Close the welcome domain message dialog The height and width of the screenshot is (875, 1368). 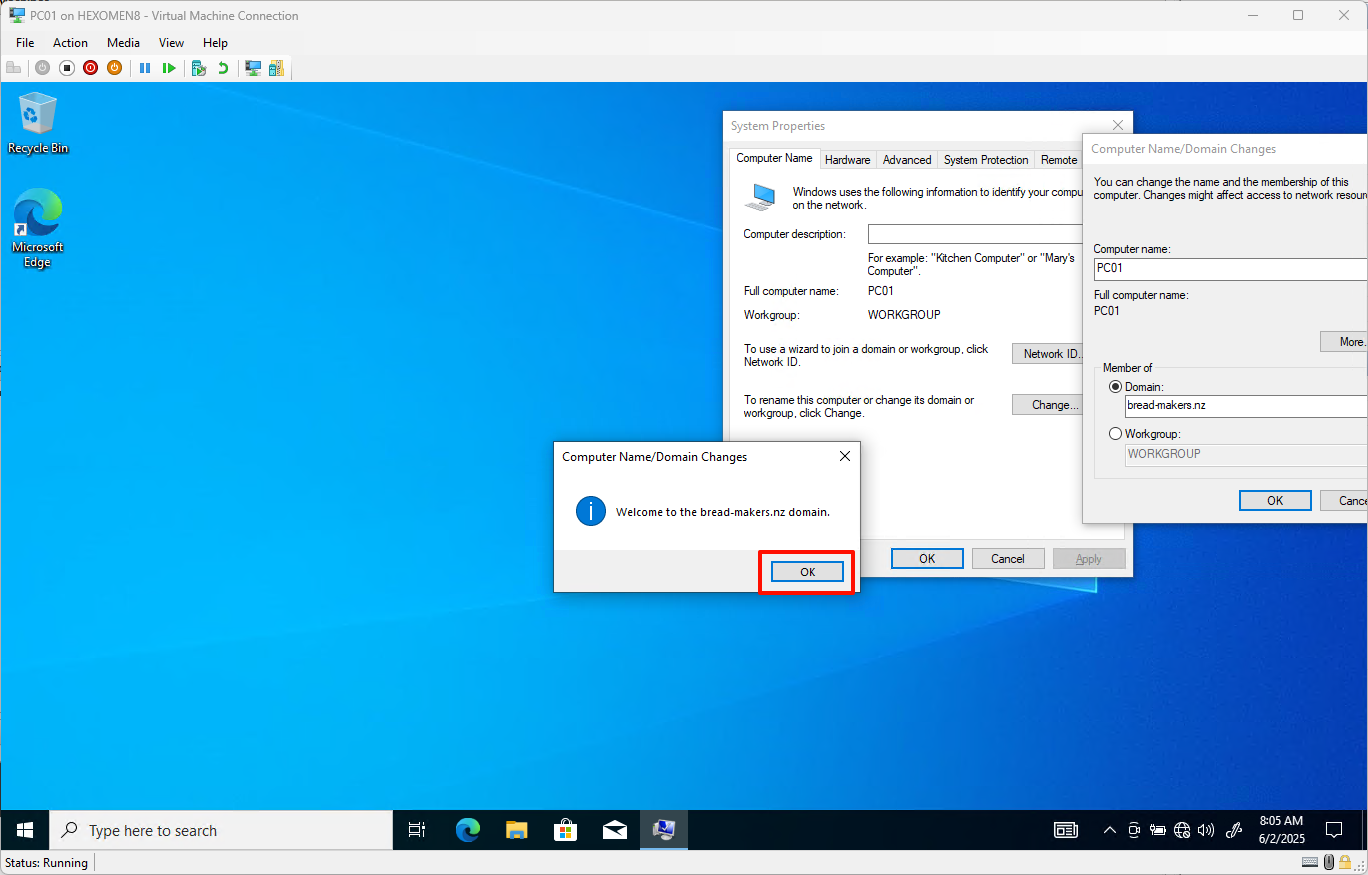pyautogui.click(x=844, y=456)
